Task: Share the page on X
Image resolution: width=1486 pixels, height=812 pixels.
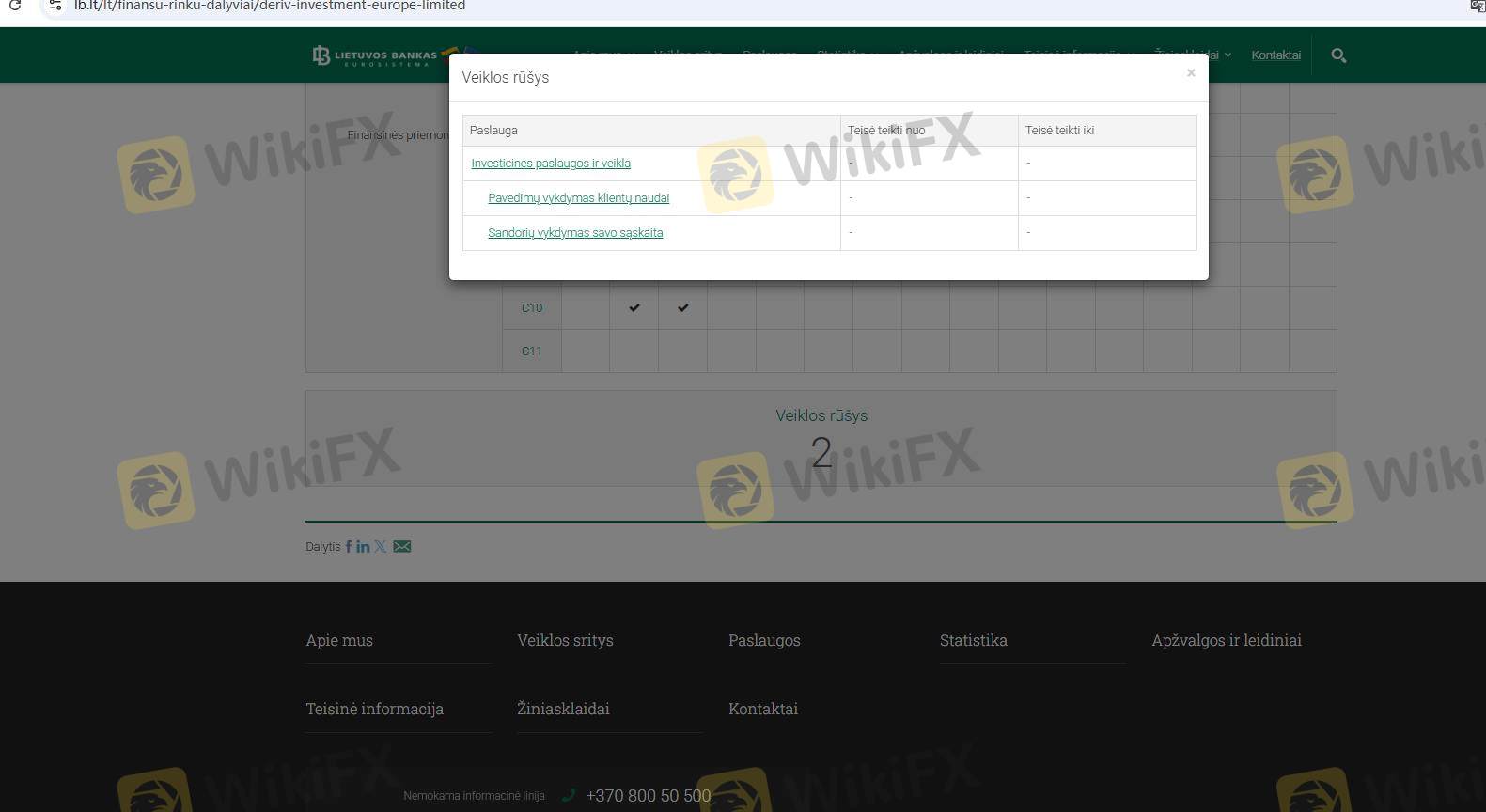Action: pos(380,546)
